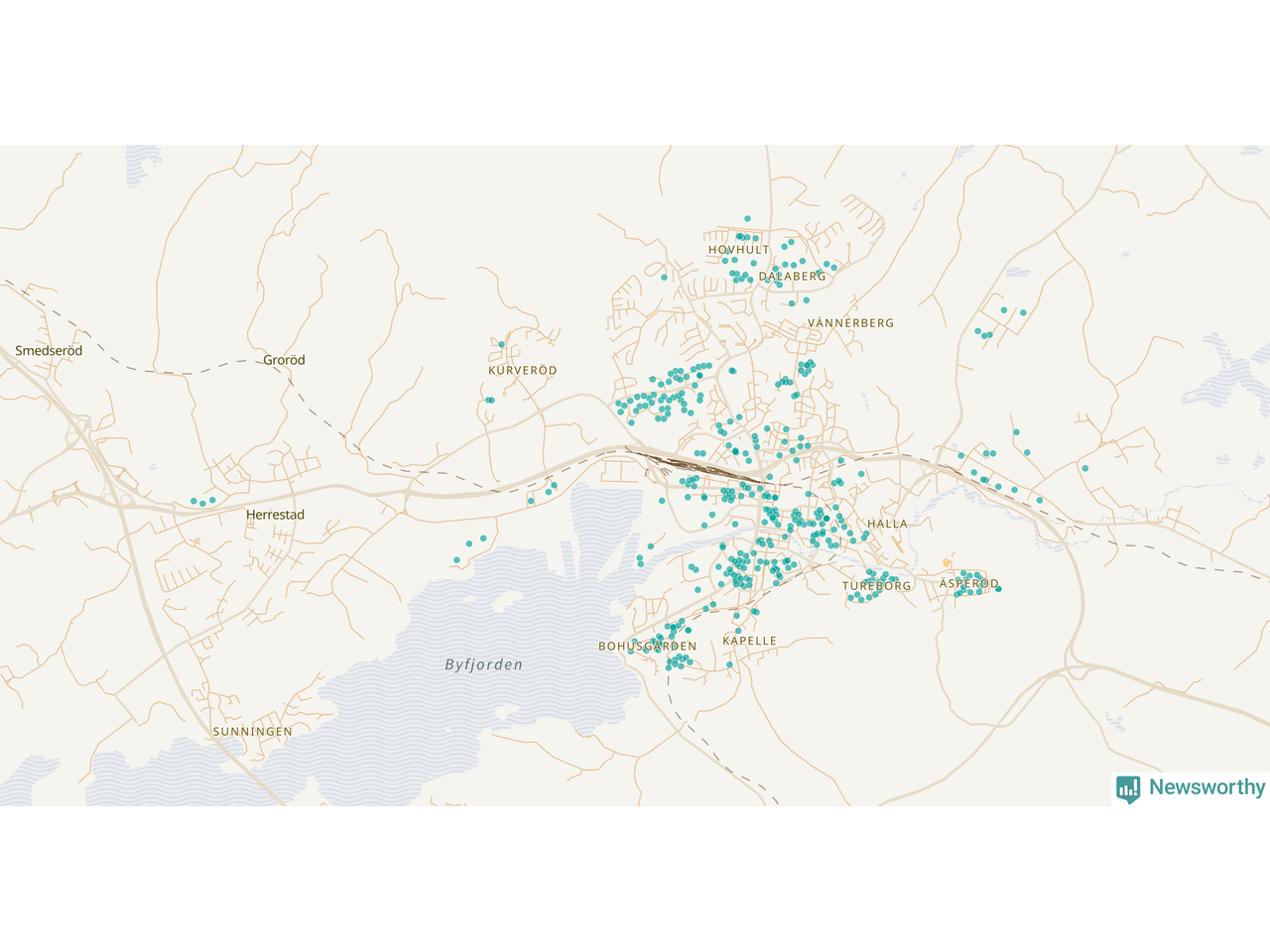Click the middle teal dot northwest of Herrestad

(x=202, y=503)
